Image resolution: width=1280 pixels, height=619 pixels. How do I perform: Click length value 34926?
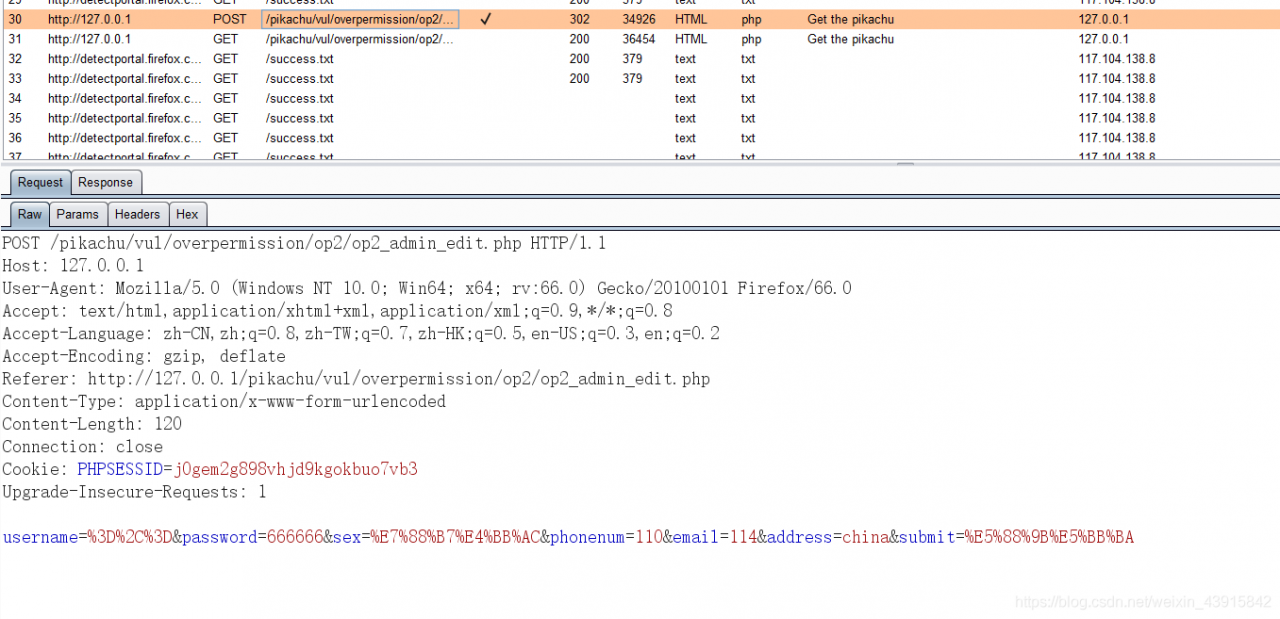pyautogui.click(x=639, y=19)
